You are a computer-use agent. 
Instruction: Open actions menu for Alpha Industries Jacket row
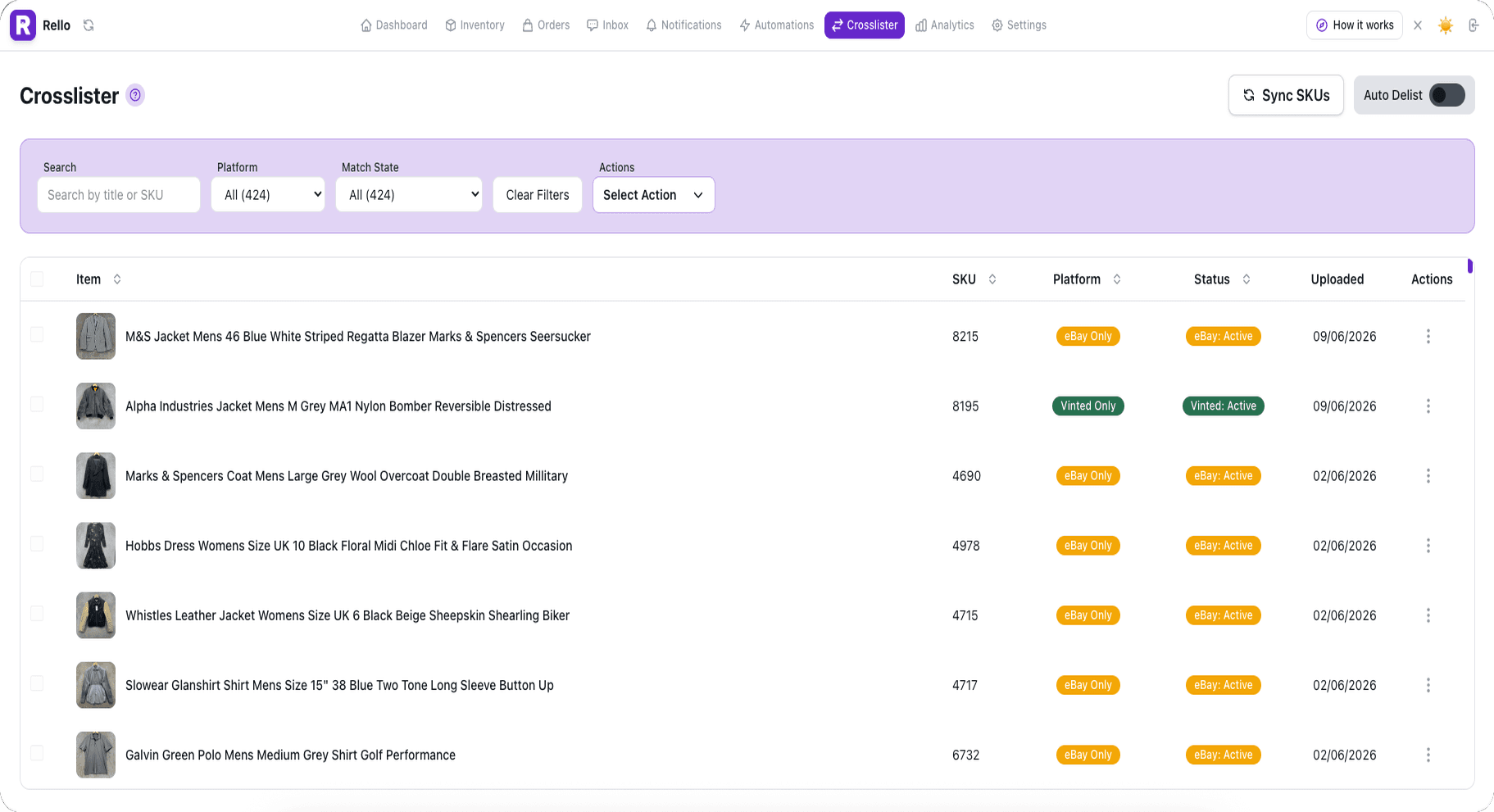[x=1428, y=406]
